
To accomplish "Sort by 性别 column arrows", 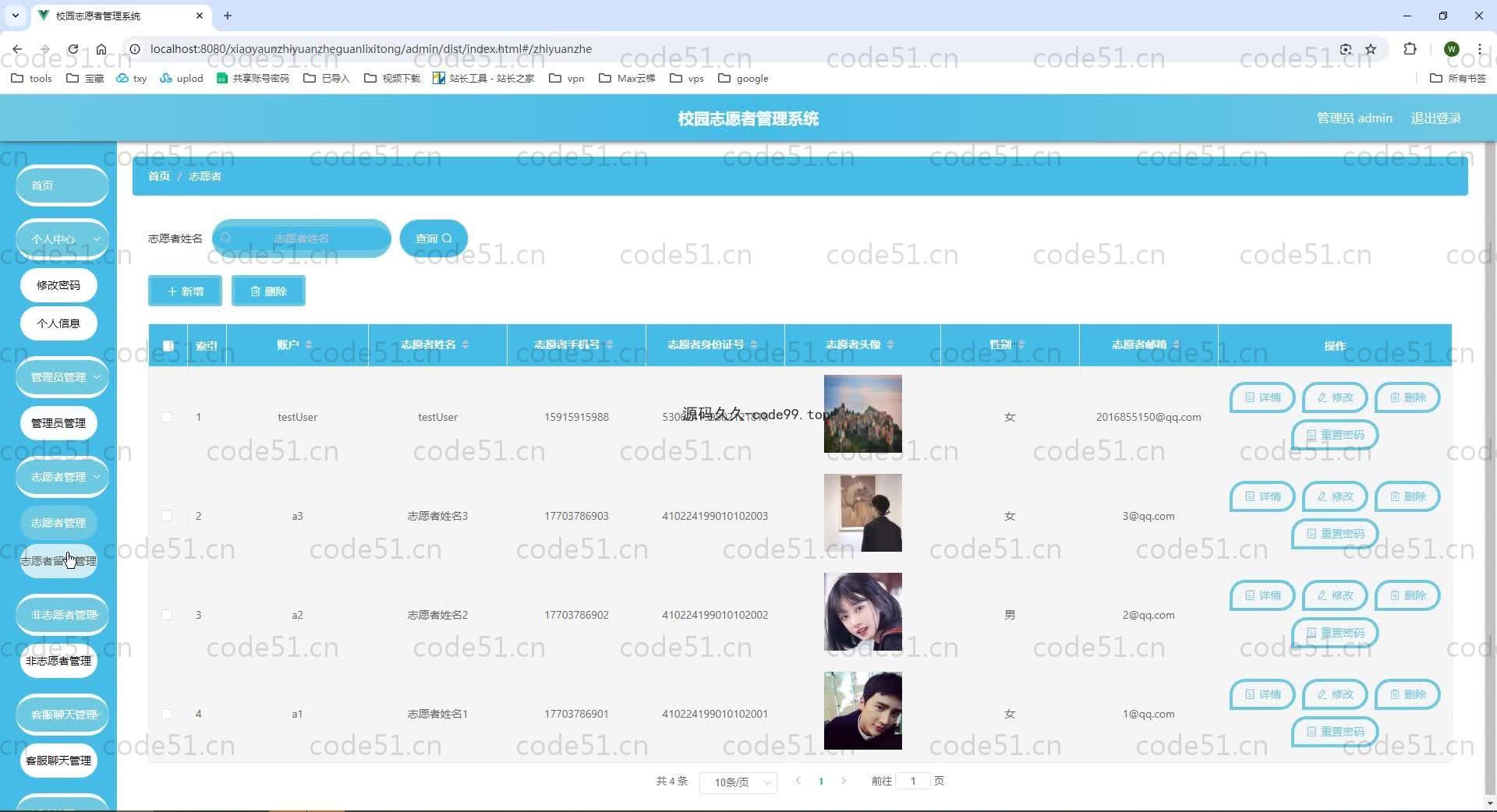I will tap(1021, 344).
